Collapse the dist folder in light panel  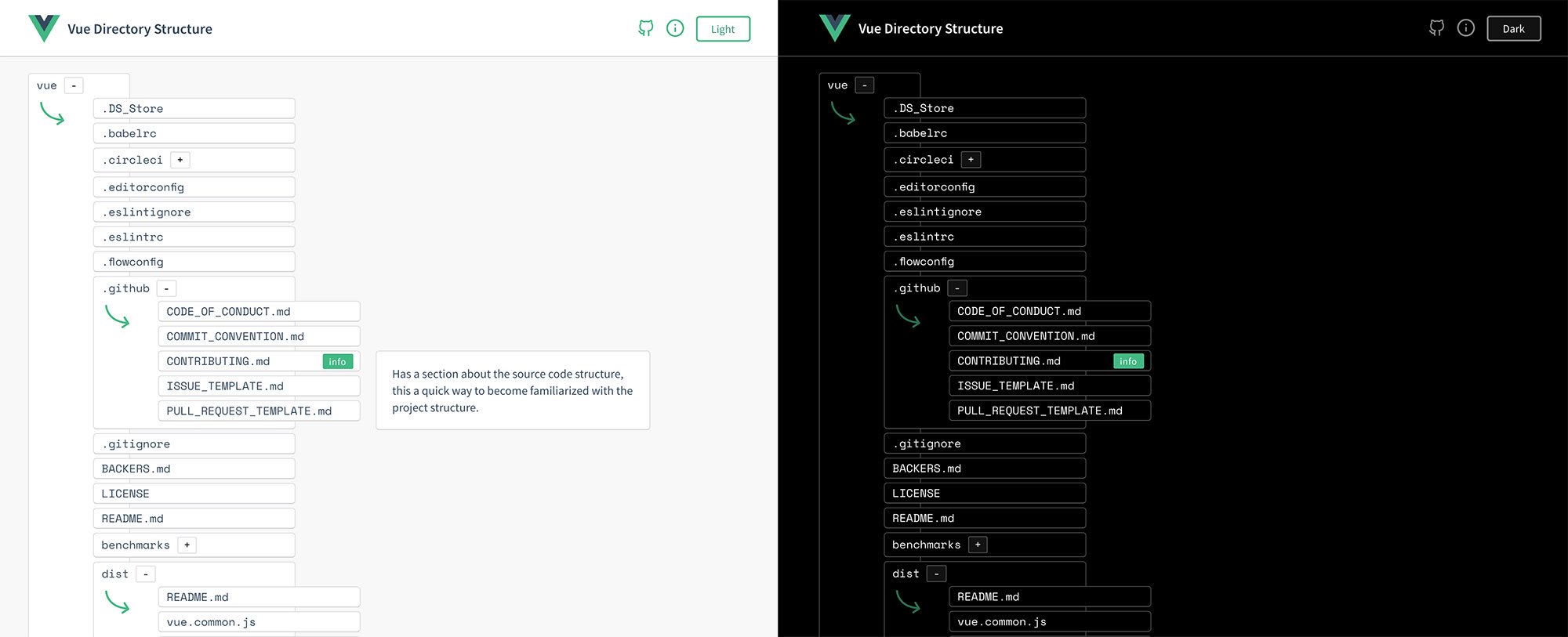coord(146,574)
